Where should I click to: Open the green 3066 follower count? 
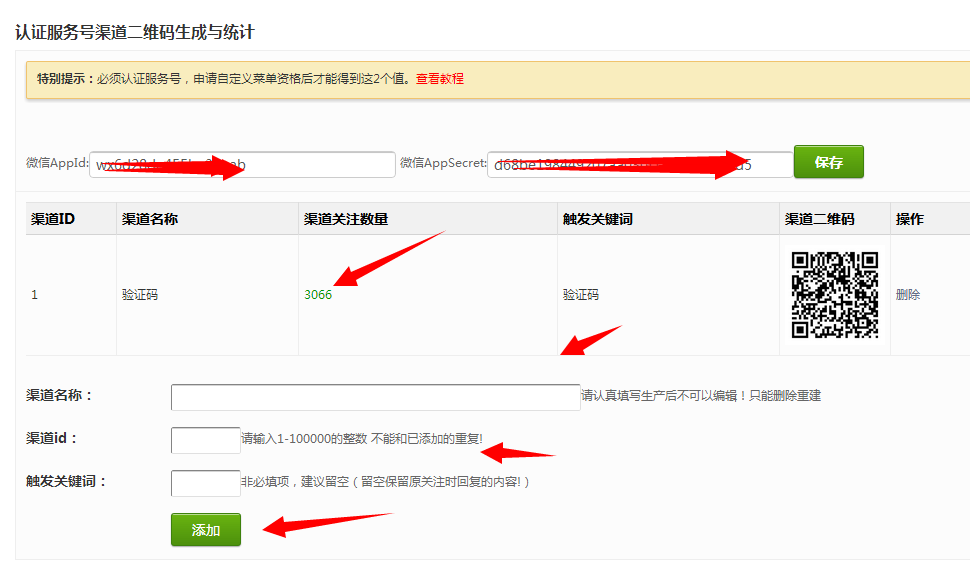(318, 295)
